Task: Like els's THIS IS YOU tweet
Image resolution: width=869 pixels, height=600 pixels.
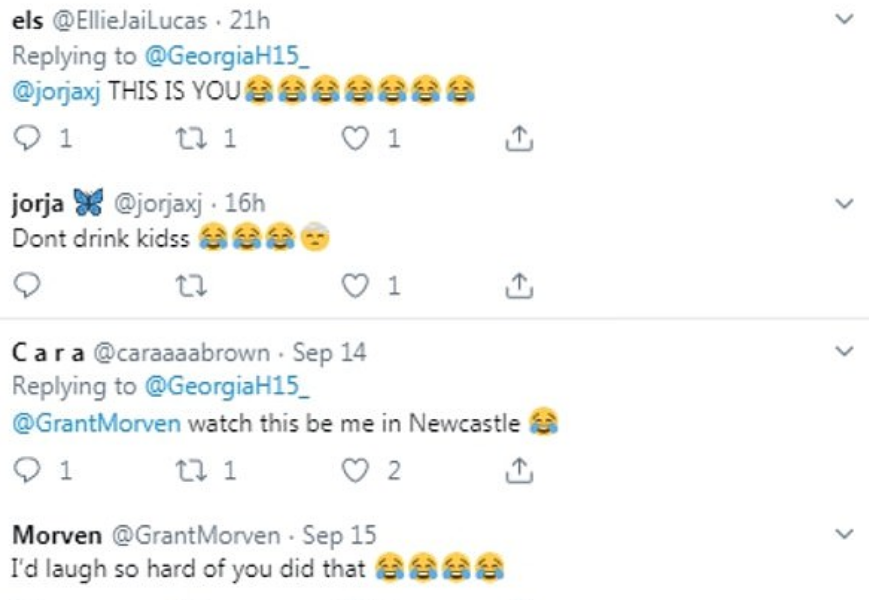Action: tap(355, 139)
